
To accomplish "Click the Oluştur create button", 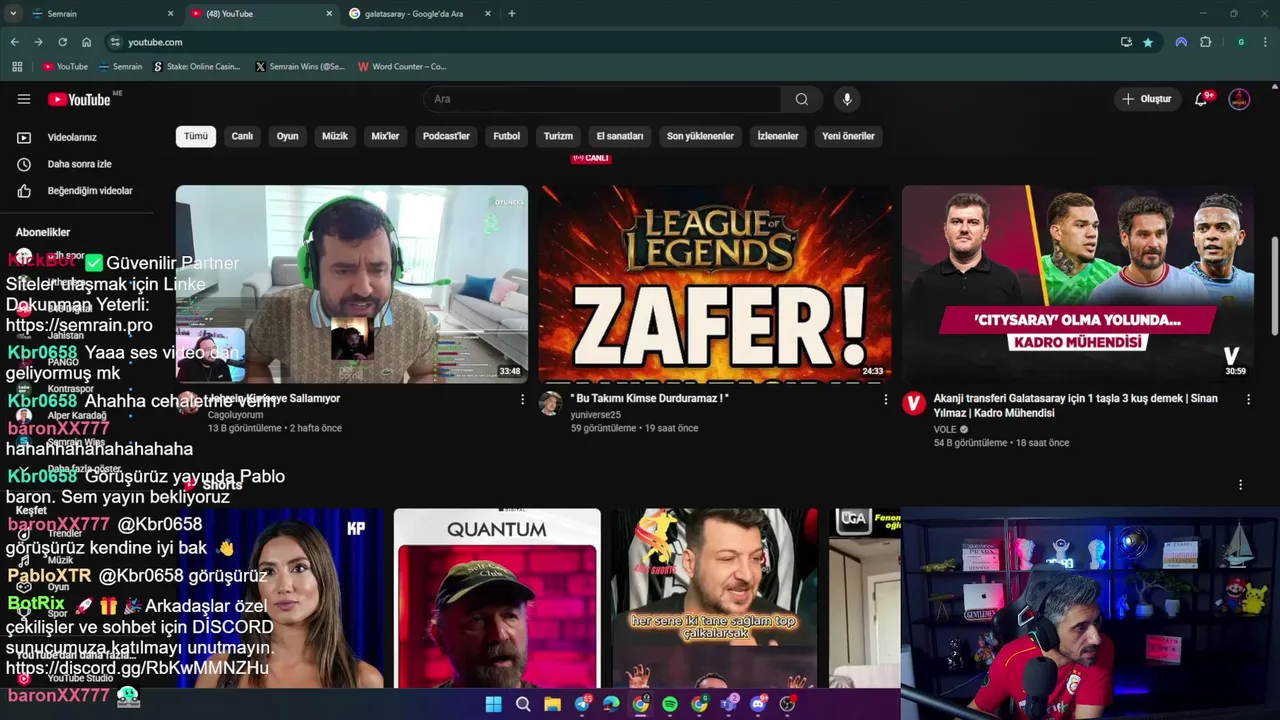I will 1147,99.
